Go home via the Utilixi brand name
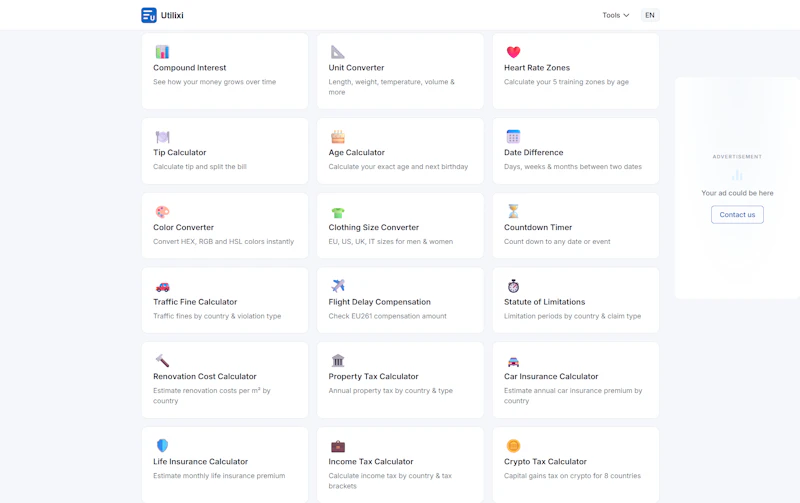800x503 pixels. (x=172, y=15)
